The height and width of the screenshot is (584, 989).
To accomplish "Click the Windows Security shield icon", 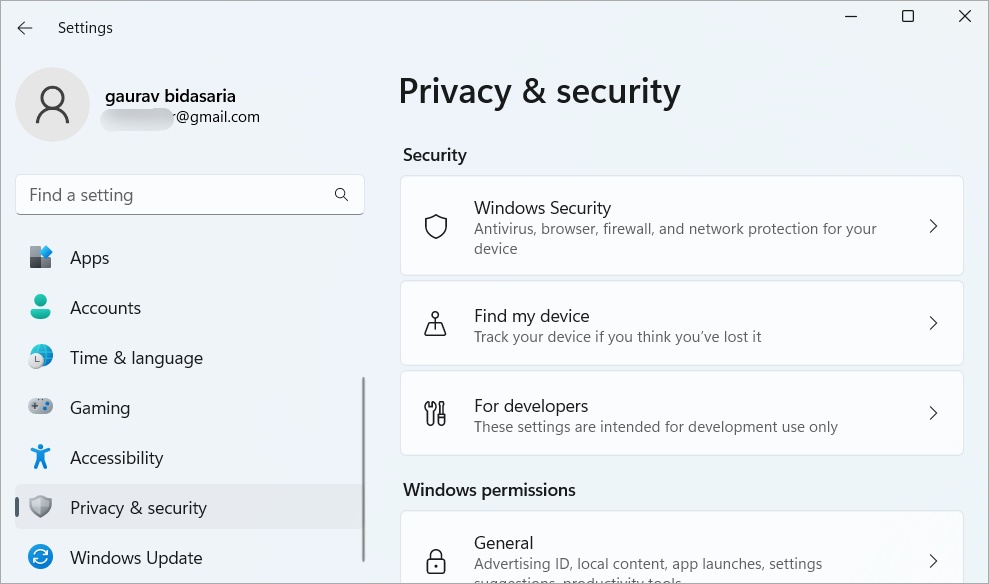I will pyautogui.click(x=436, y=227).
